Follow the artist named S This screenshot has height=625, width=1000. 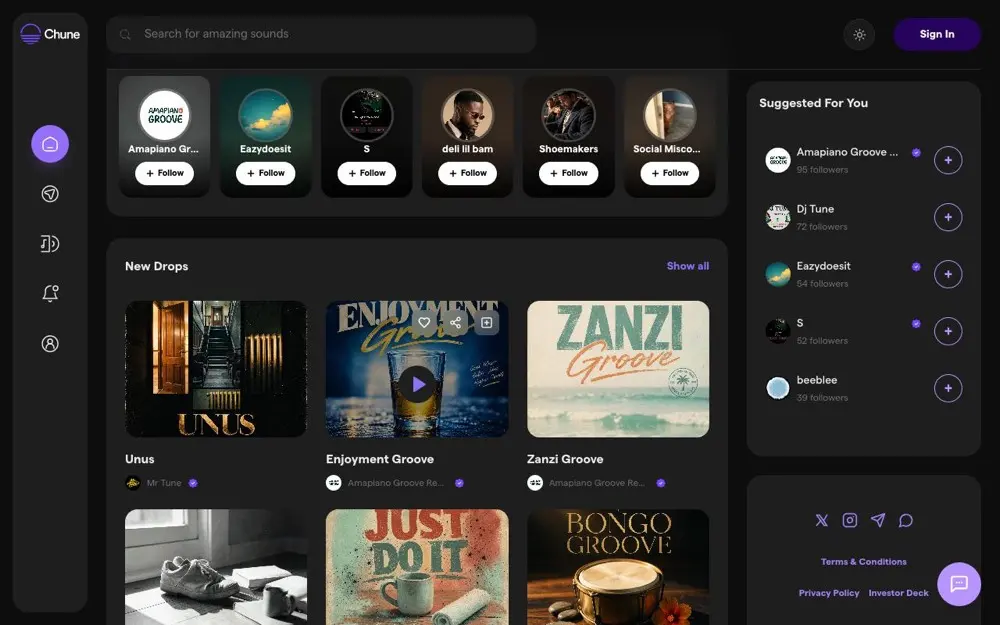pyautogui.click(x=367, y=173)
